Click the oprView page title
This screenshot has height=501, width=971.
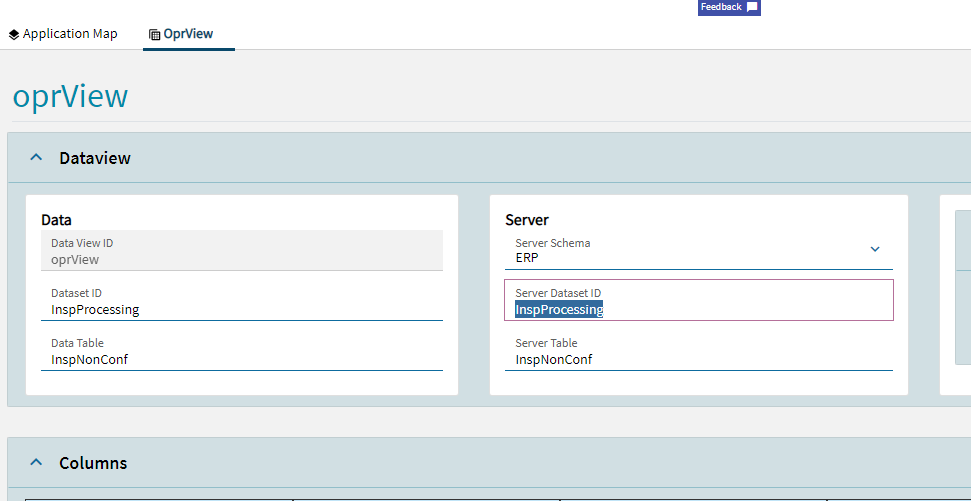[70, 96]
